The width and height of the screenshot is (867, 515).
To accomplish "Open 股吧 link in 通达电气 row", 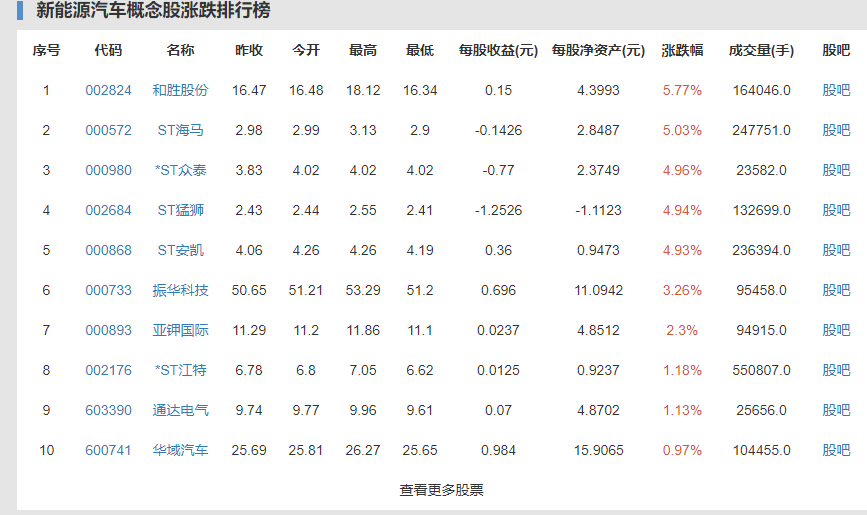I will 836,410.
